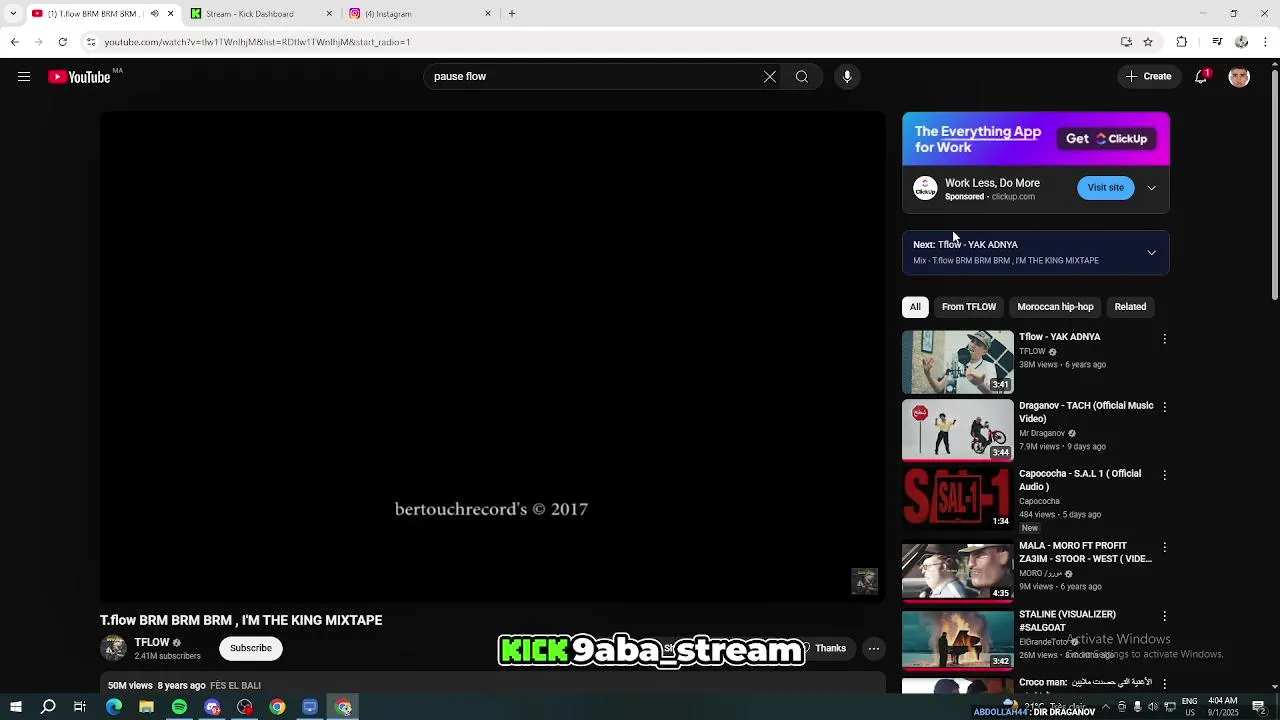Open the media control icon in Chrome toolbar
Viewport: 1280px width, 720px height.
click(1217, 42)
